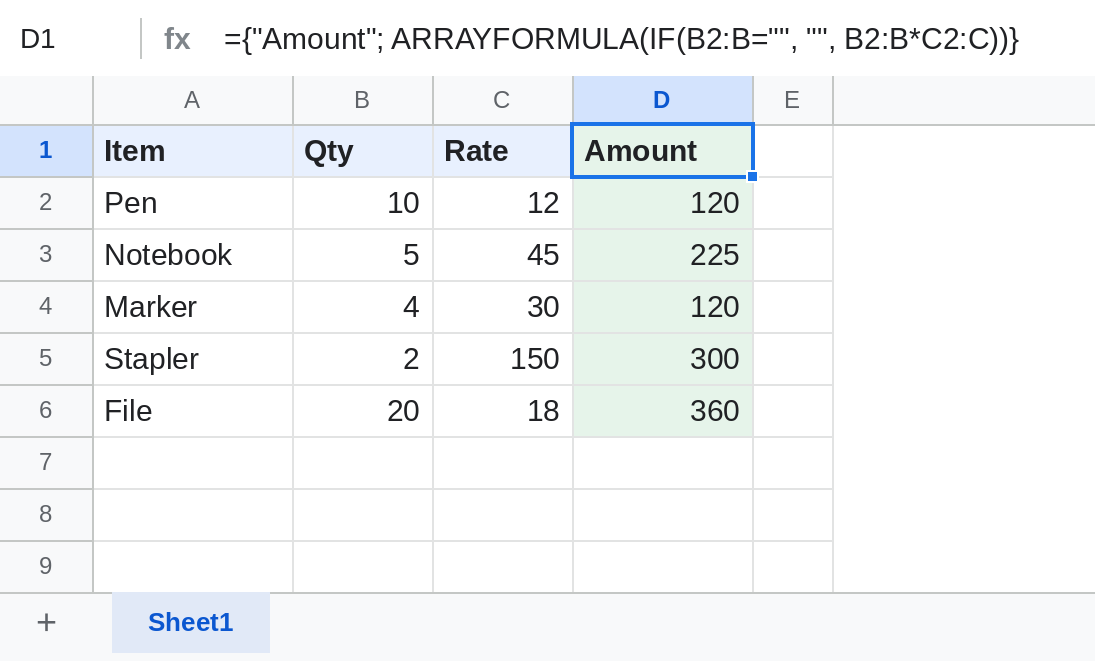The image size is (1096, 662).
Task: Select row 1 header
Action: point(46,151)
